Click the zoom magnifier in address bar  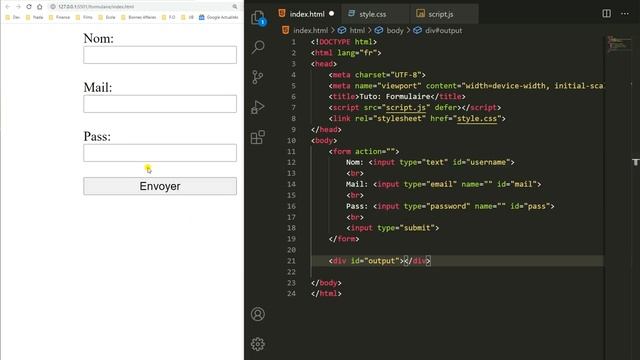click(x=235, y=7)
